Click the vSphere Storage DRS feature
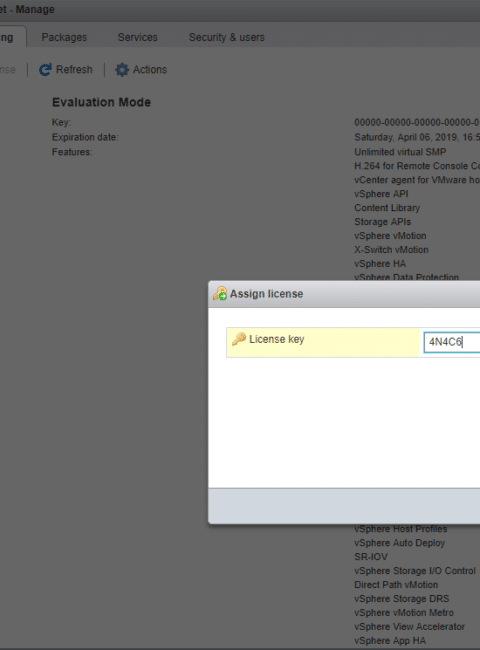 coord(402,599)
